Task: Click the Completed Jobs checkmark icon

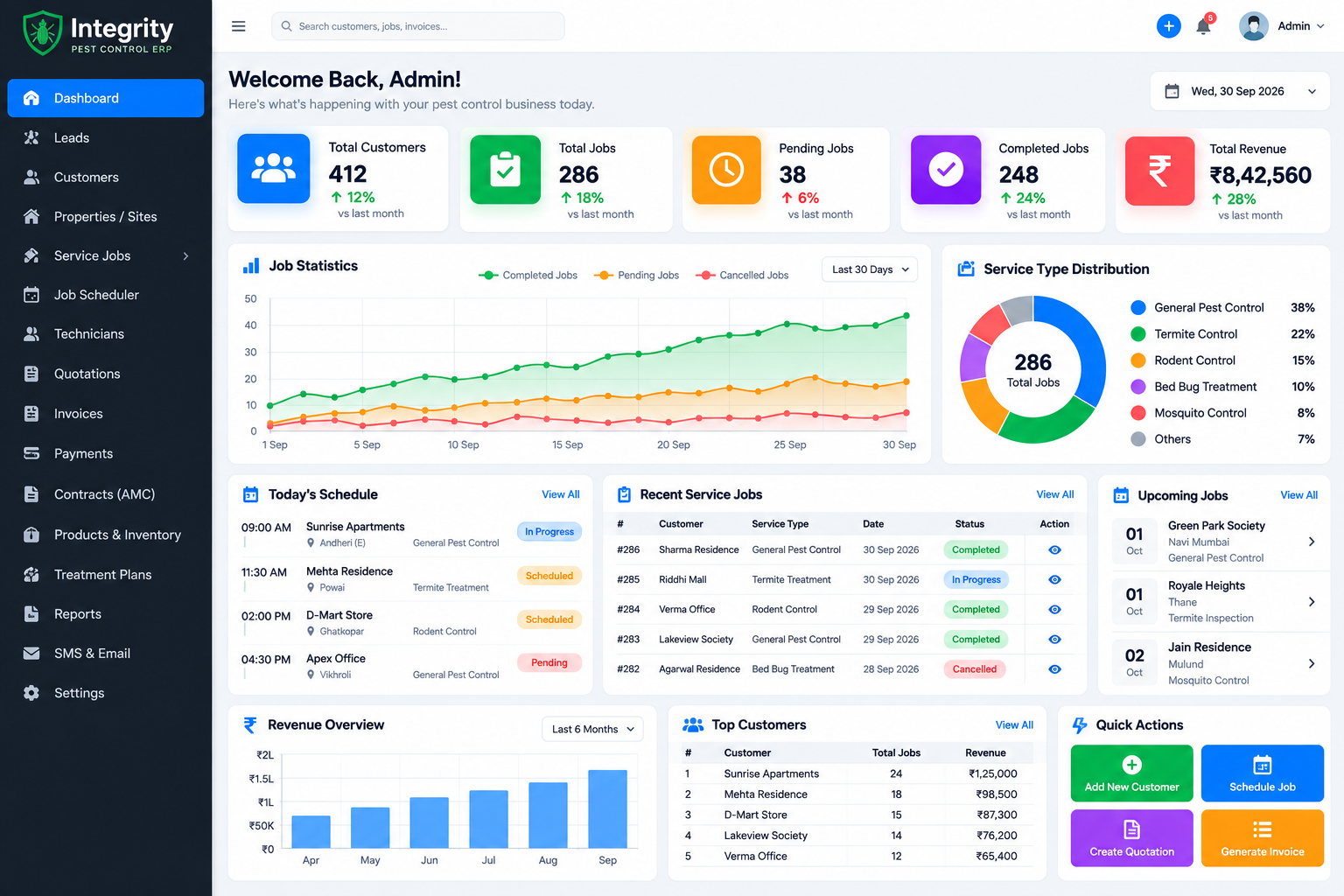Action: point(946,170)
